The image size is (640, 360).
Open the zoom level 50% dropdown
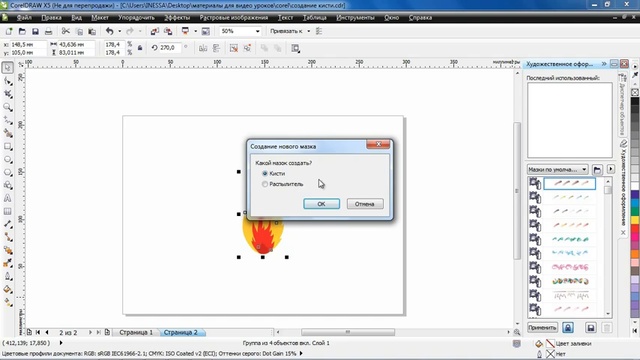(x=258, y=31)
